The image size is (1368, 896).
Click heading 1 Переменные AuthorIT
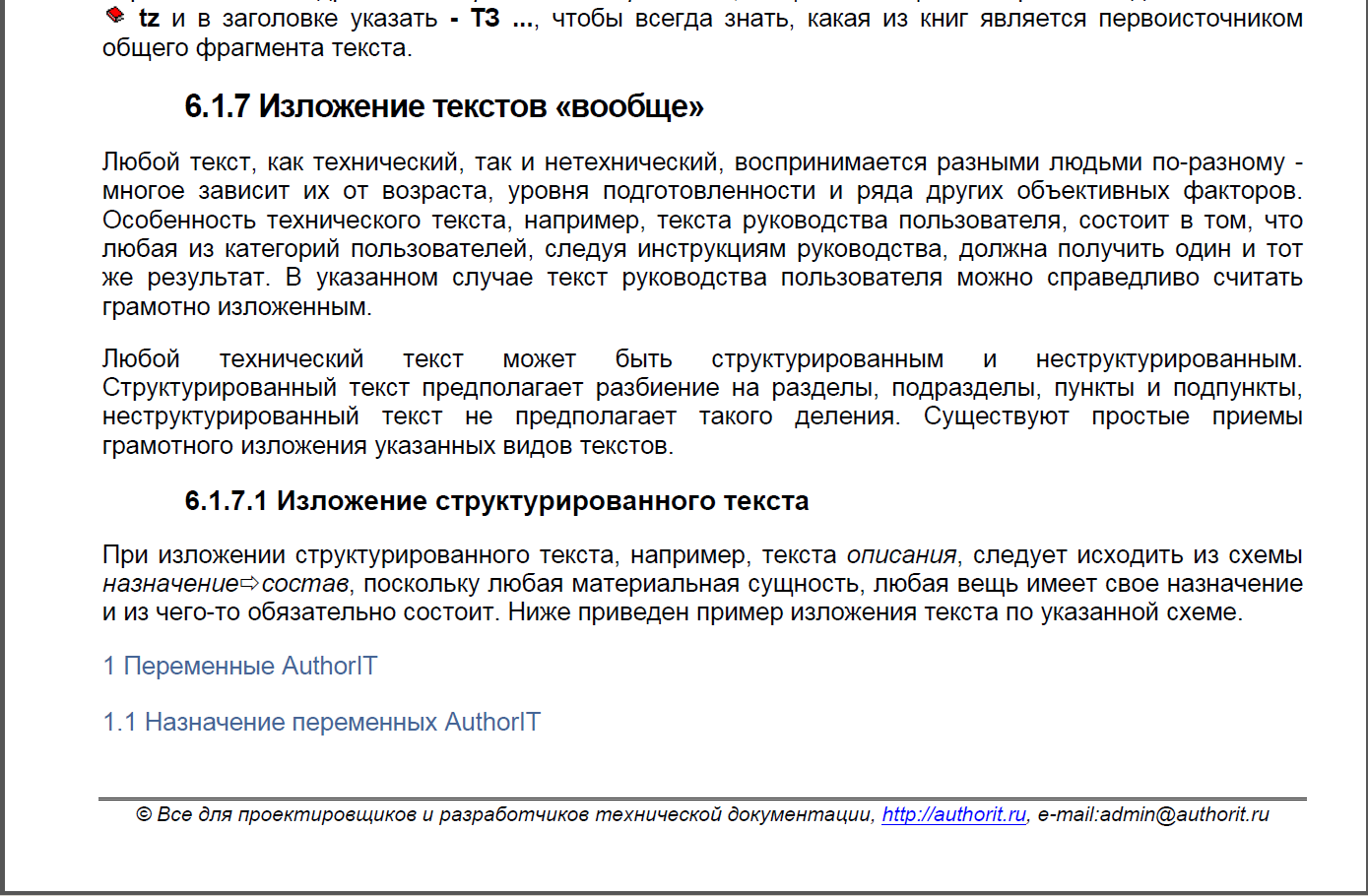point(240,667)
